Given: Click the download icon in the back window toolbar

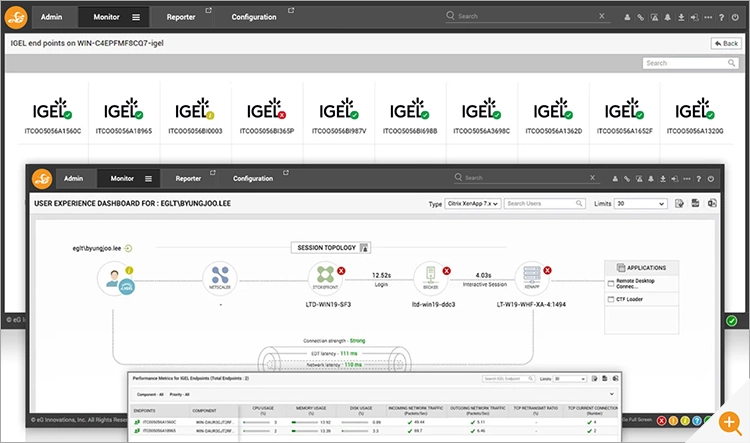Looking at the screenshot, I should click(681, 17).
